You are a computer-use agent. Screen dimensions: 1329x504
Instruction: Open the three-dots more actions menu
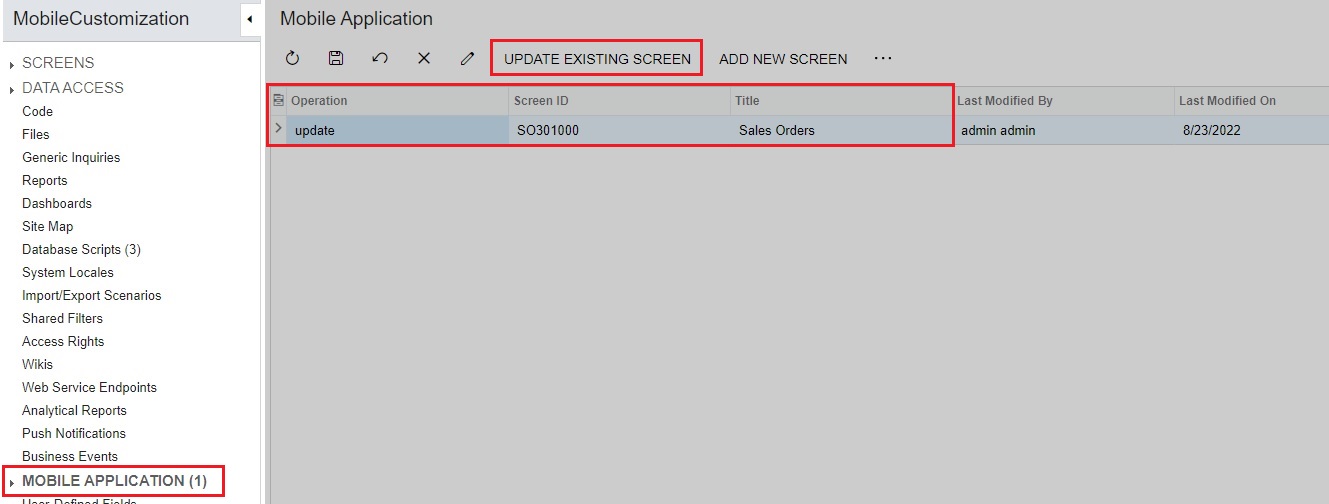pyautogui.click(x=882, y=59)
